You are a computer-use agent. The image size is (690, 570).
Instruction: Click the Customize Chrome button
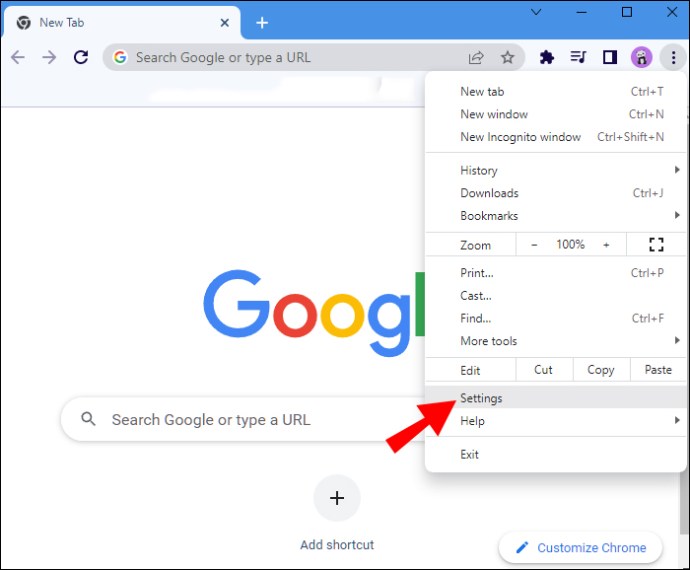pyautogui.click(x=580, y=547)
